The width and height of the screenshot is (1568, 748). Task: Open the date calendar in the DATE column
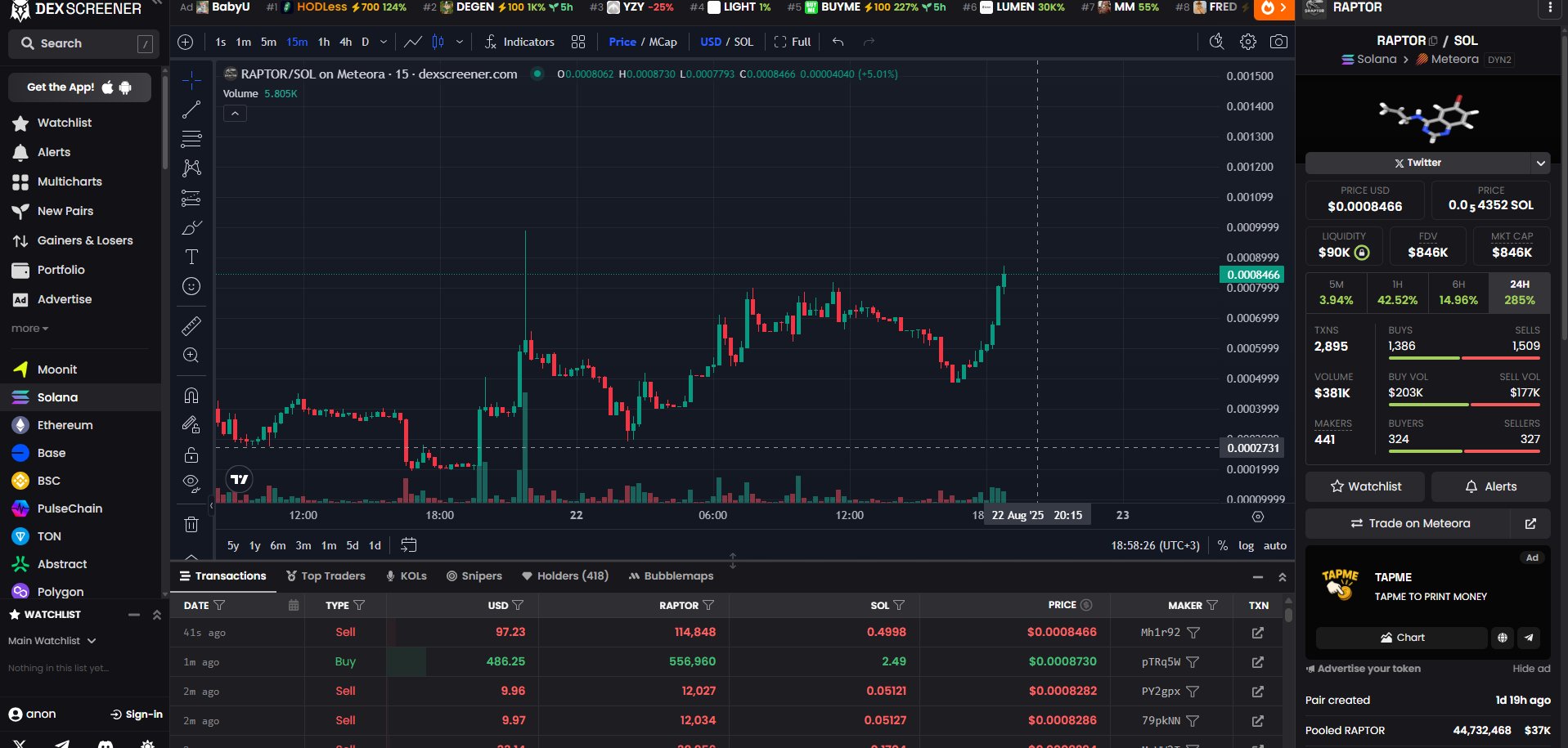point(294,606)
